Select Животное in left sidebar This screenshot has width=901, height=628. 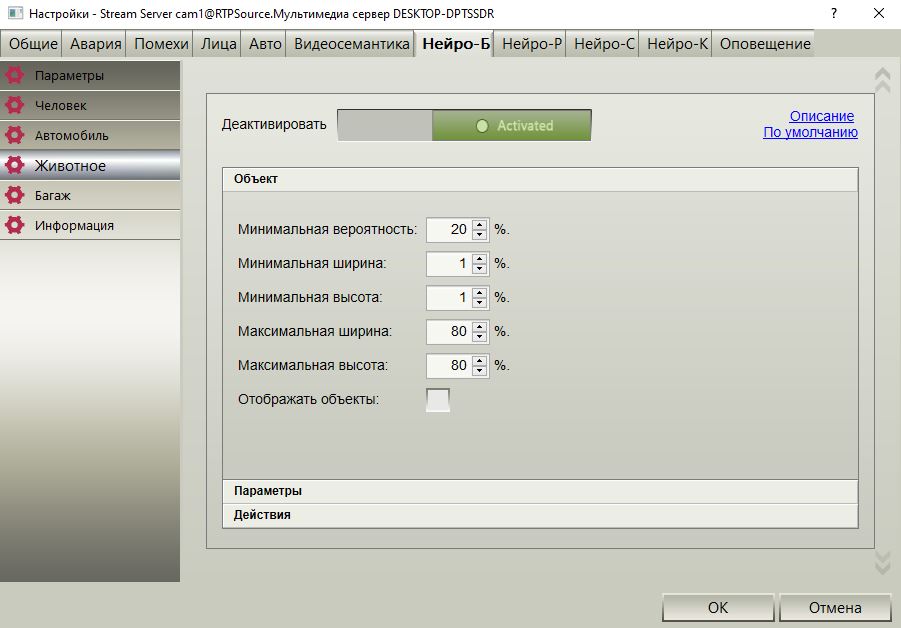click(x=90, y=165)
